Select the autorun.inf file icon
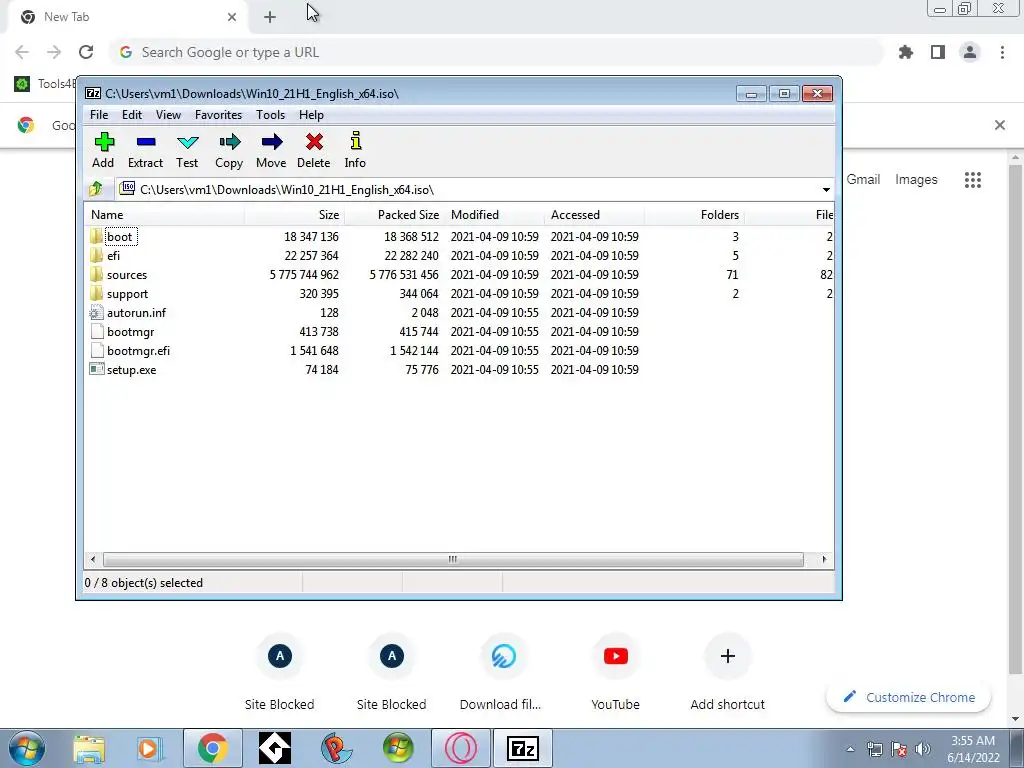Image resolution: width=1024 pixels, height=768 pixels. pos(97,312)
